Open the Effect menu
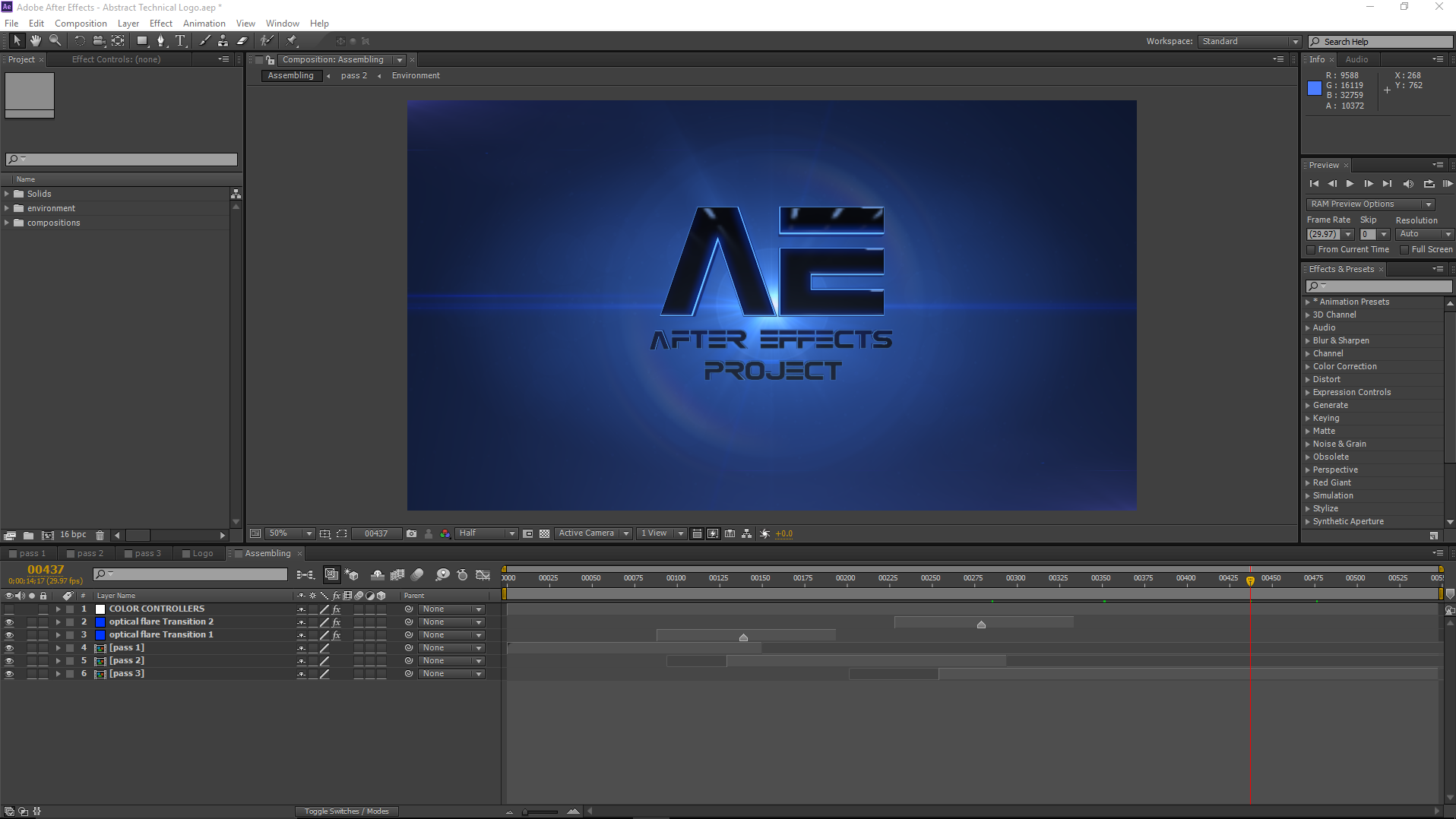 coord(161,24)
